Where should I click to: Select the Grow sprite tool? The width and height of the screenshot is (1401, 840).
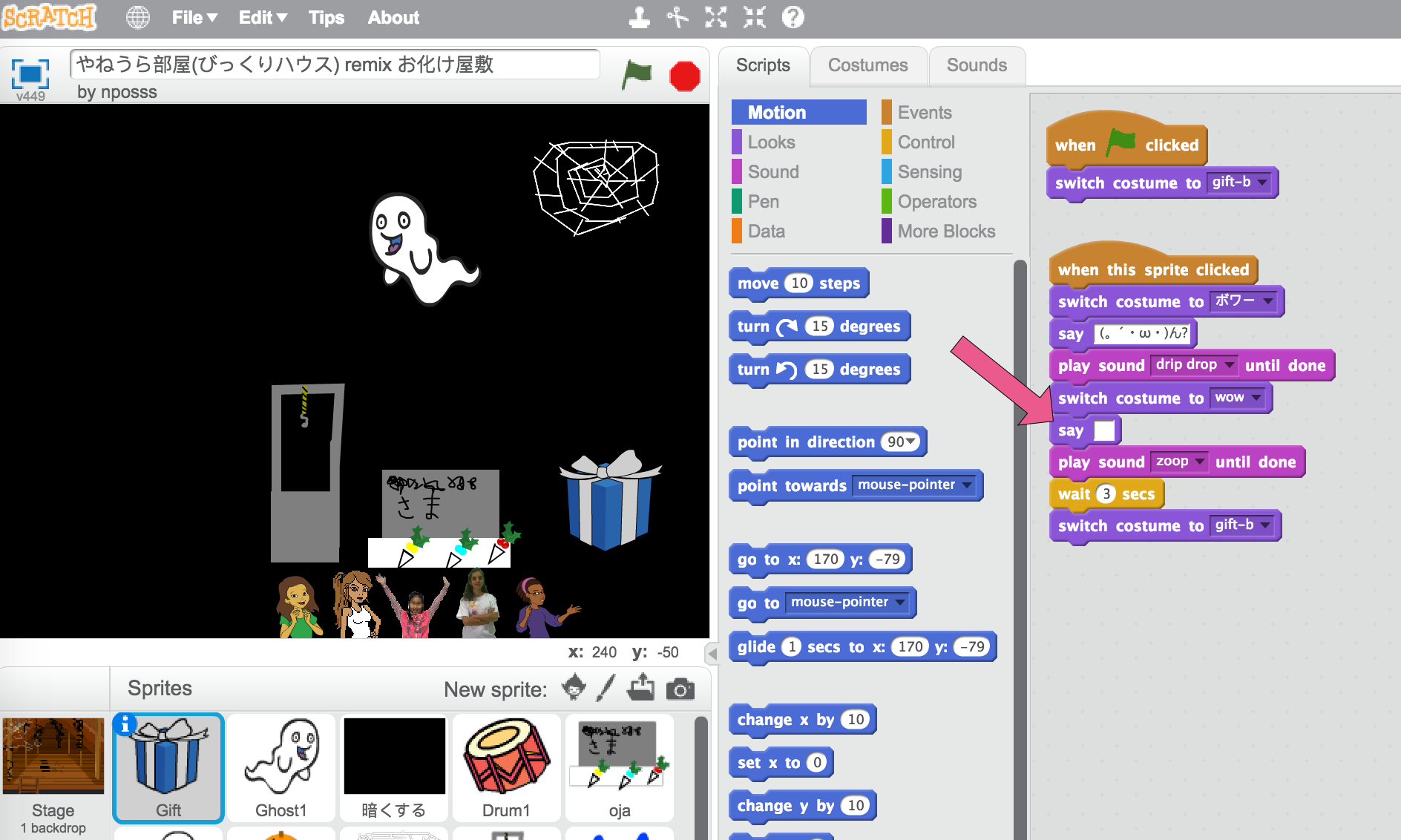coord(715,17)
